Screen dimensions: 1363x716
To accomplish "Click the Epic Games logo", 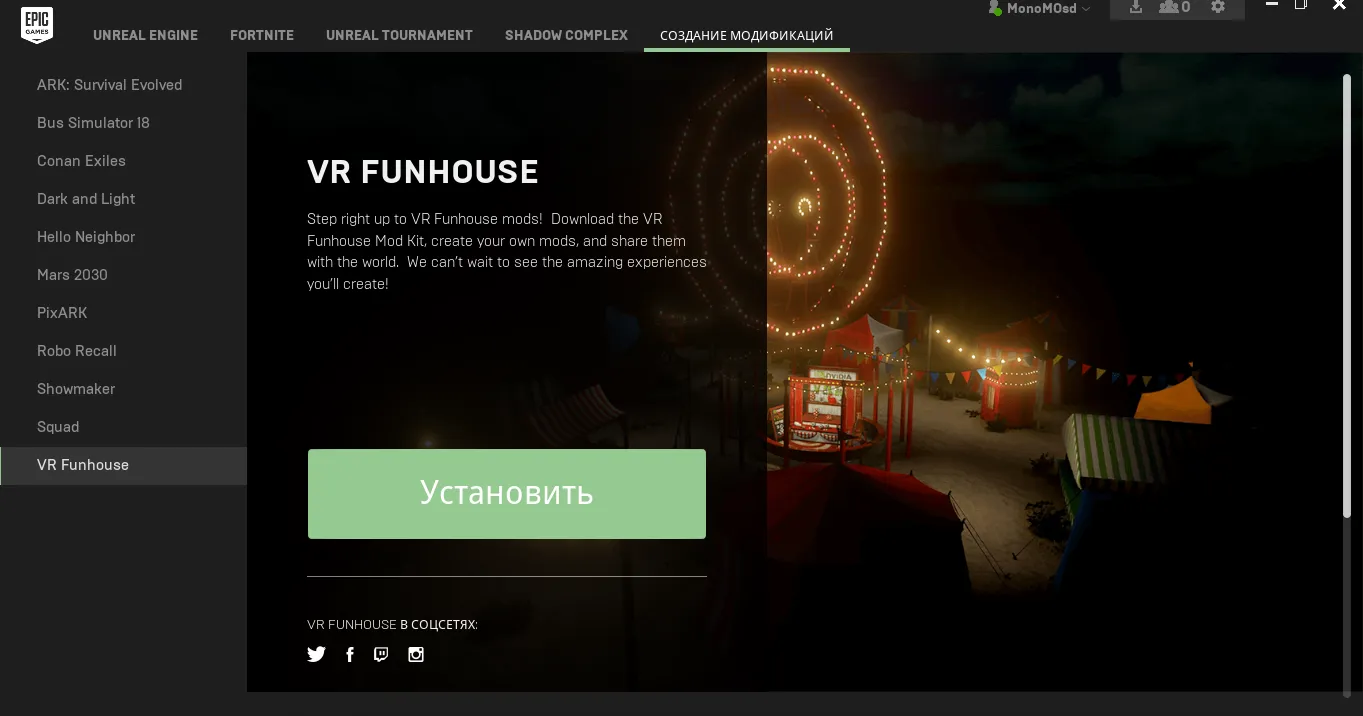I will point(37,25).
